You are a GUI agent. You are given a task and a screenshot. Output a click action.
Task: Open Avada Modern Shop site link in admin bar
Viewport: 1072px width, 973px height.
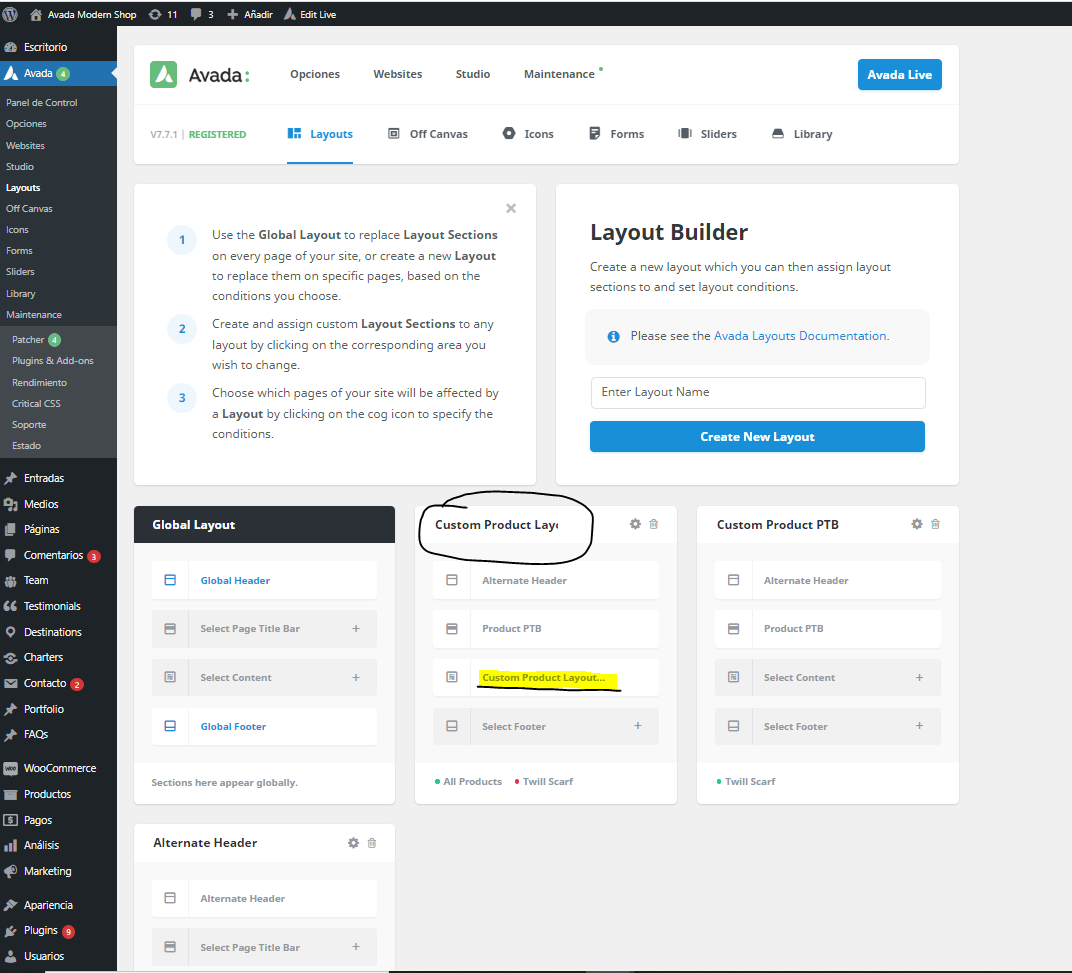[x=83, y=14]
